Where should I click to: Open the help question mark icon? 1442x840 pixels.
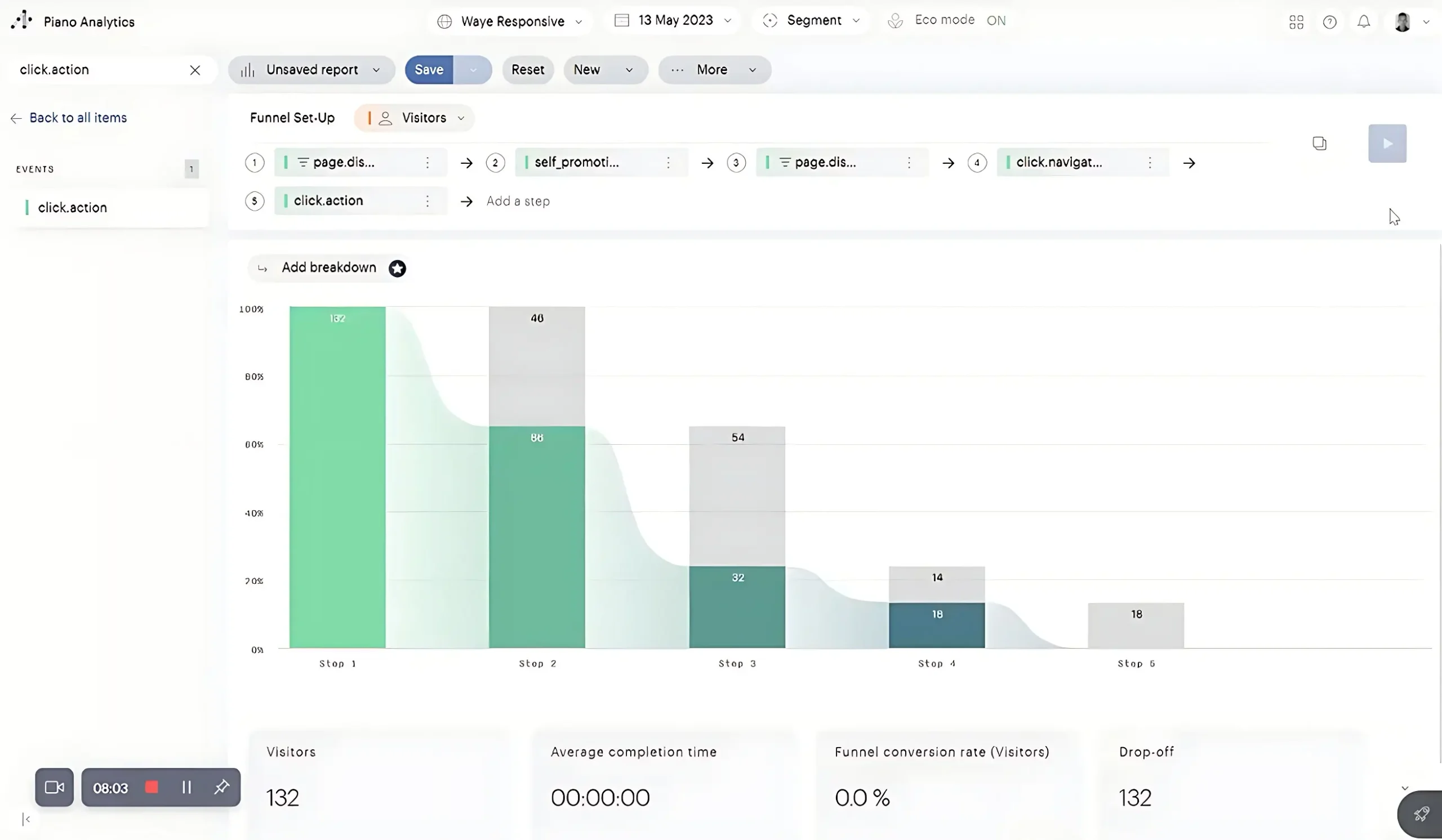point(1329,22)
